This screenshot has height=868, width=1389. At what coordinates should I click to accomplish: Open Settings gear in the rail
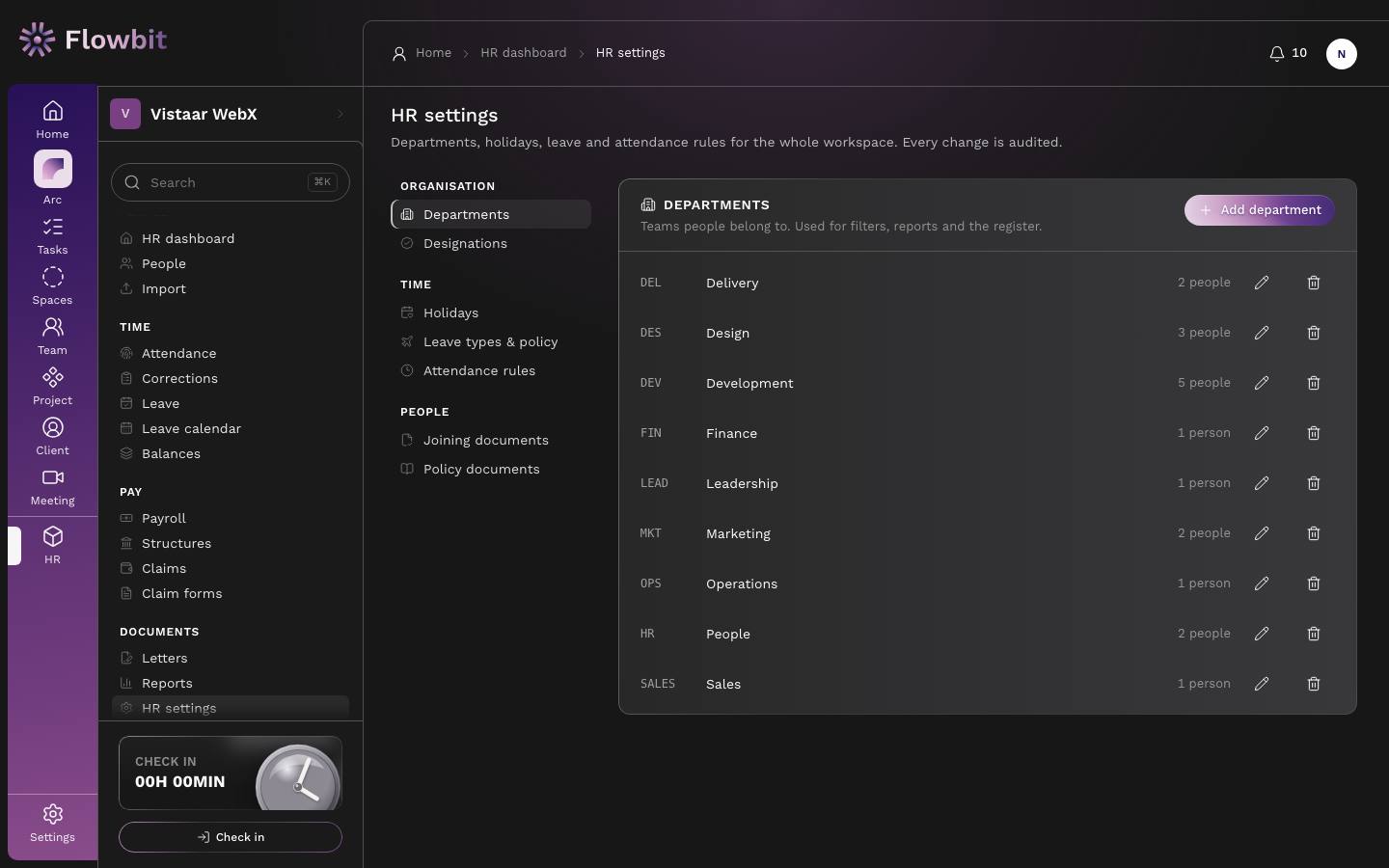click(x=52, y=815)
